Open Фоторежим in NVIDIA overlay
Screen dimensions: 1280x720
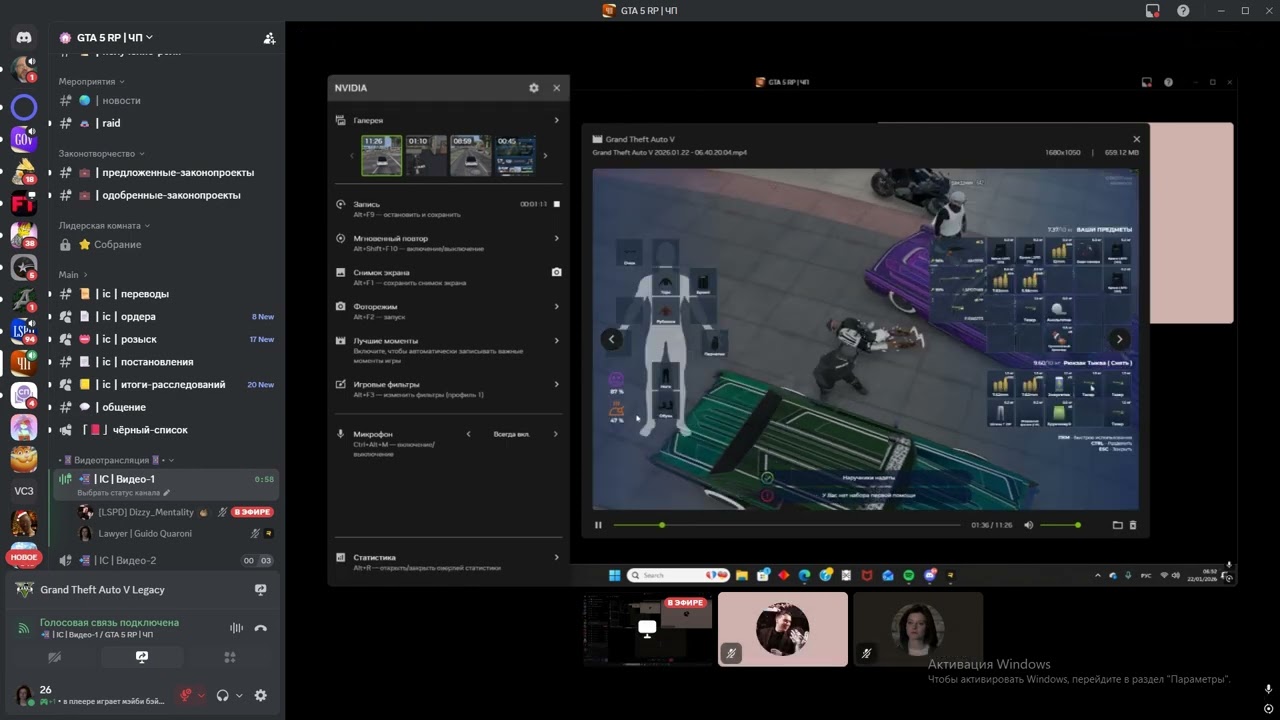[x=449, y=311]
